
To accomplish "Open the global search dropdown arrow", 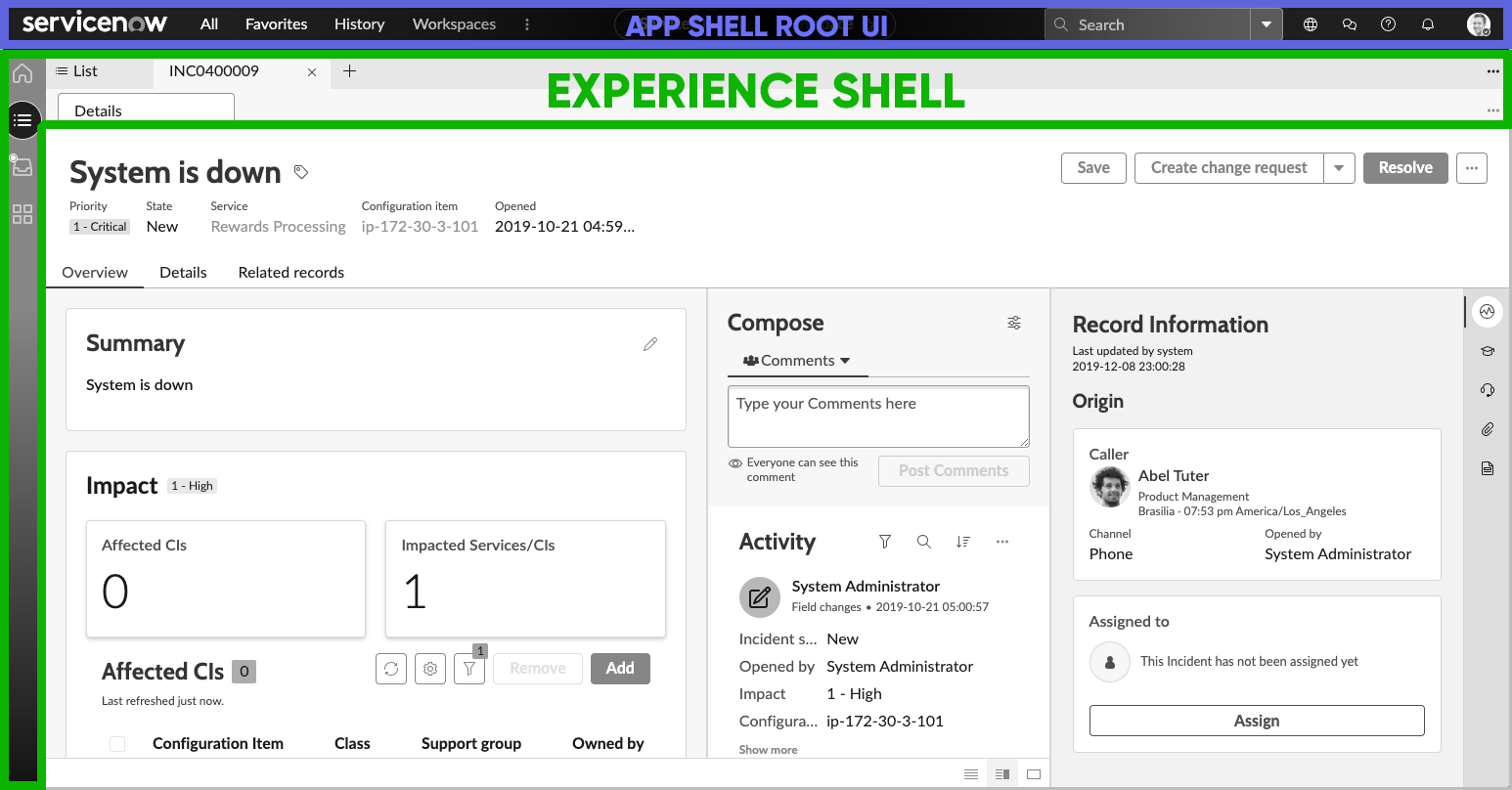I will (1267, 23).
